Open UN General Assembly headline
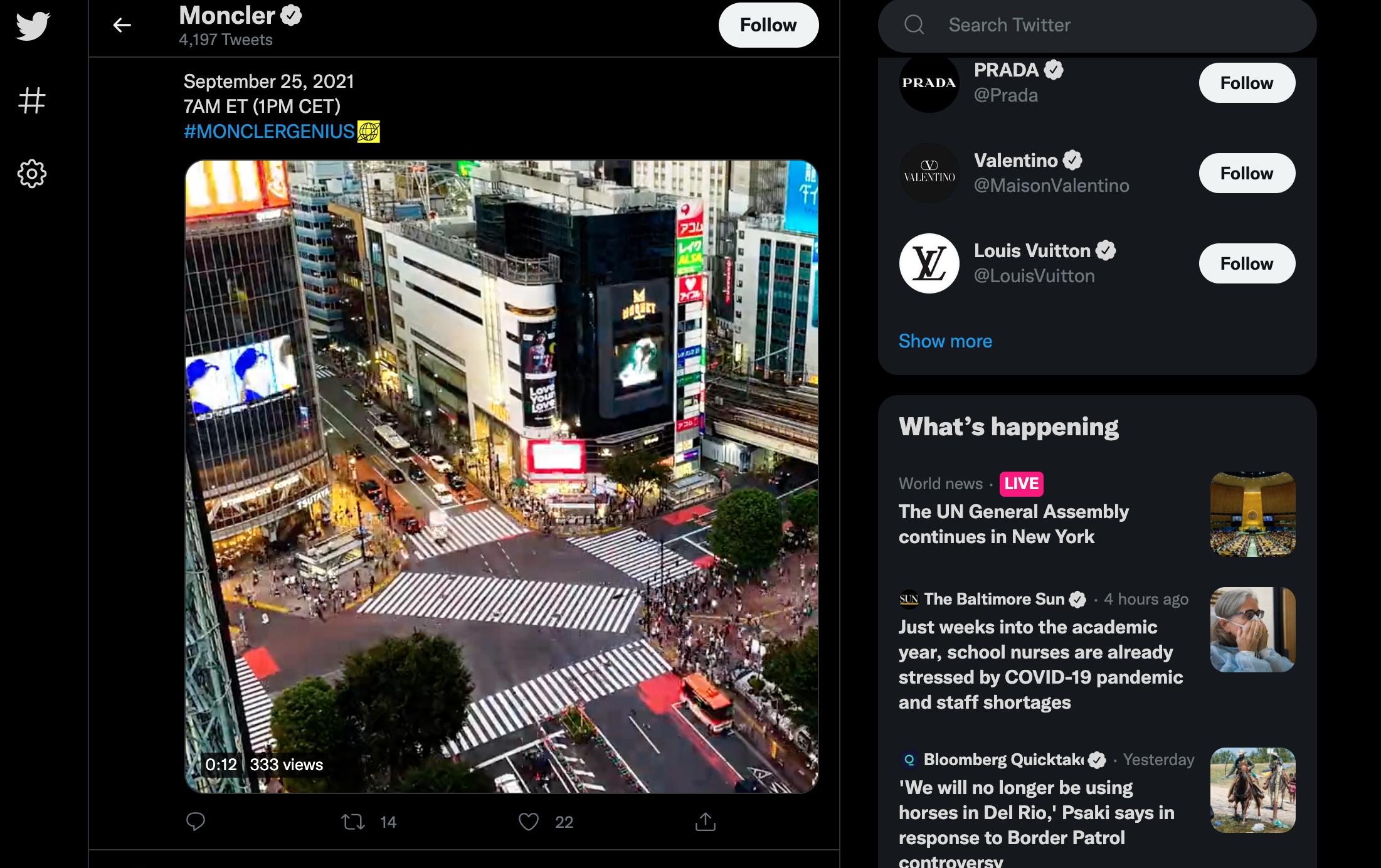 click(1013, 524)
